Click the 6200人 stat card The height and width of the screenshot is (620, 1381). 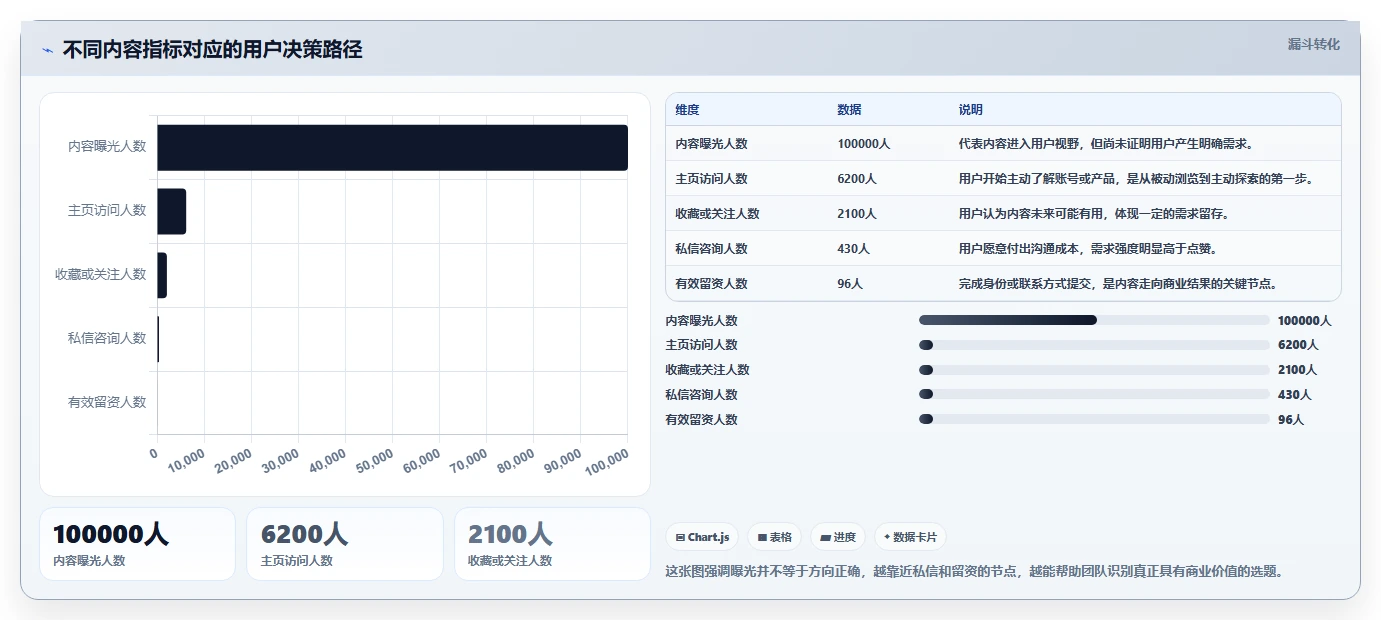click(345, 544)
